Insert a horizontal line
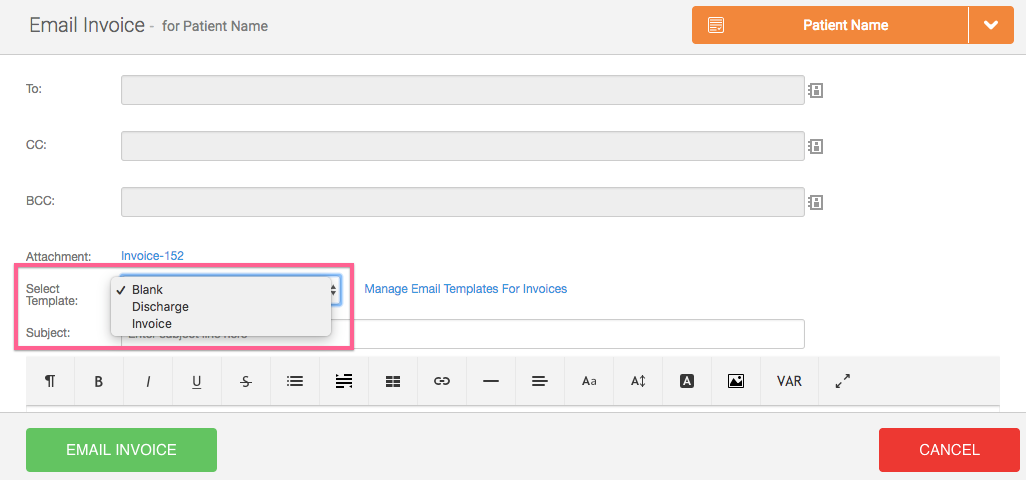The image size is (1026, 480). [491, 381]
